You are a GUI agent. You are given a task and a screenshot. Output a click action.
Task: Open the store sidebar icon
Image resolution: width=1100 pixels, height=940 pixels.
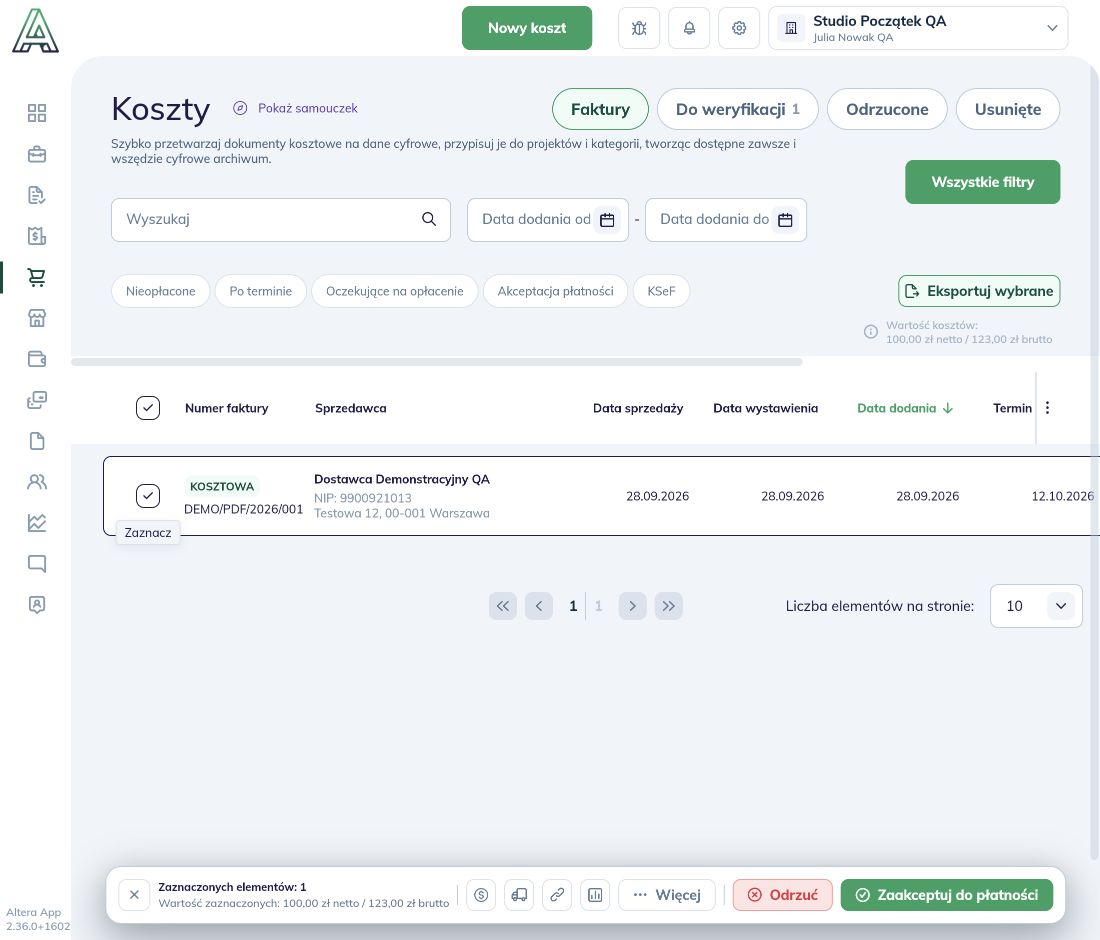pos(36,318)
